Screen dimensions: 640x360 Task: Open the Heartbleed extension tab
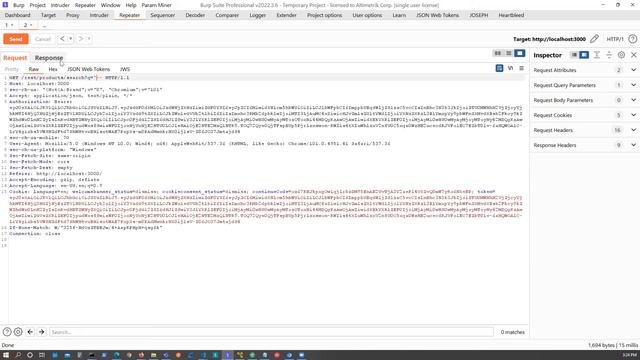click(x=511, y=15)
